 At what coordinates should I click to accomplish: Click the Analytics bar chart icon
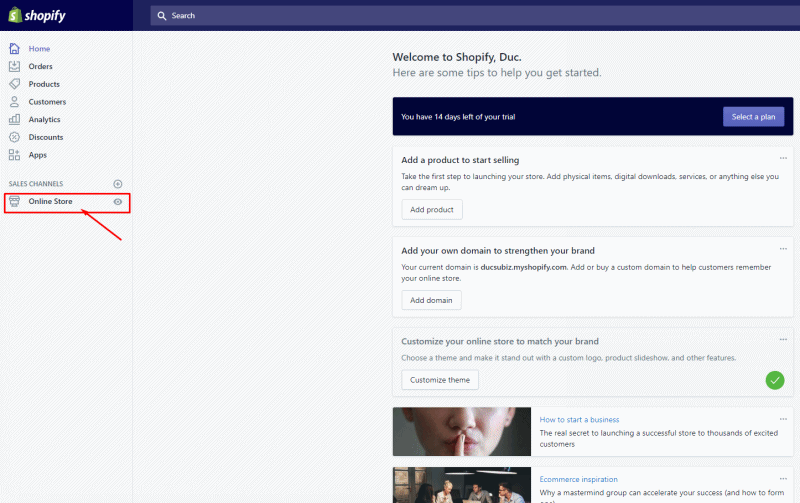[x=14, y=119]
